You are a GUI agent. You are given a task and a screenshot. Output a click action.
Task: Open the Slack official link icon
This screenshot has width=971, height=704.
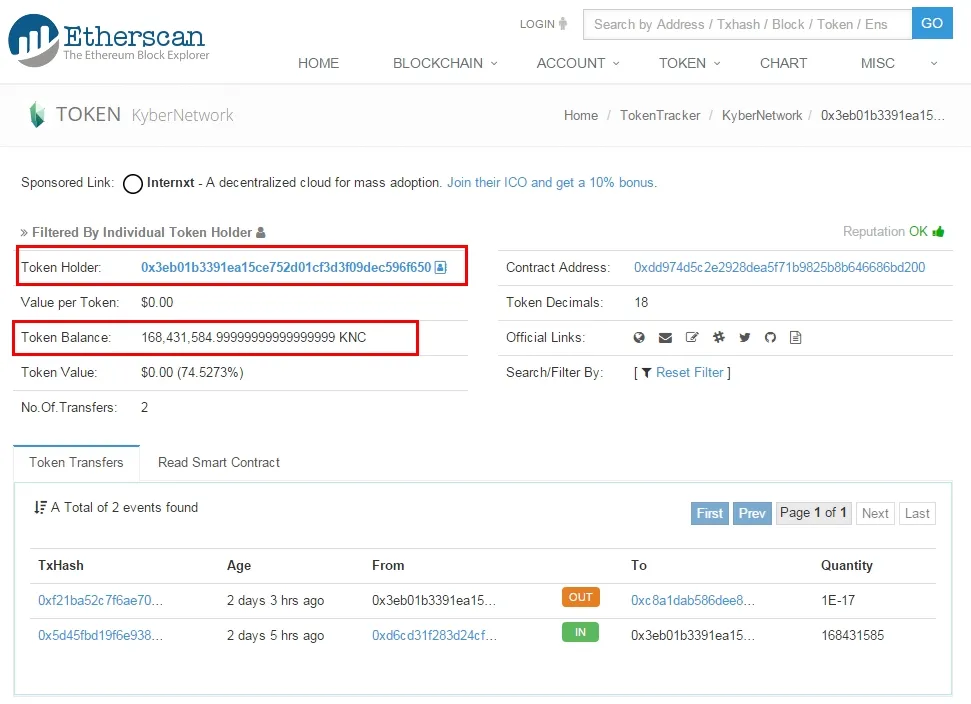[x=718, y=337]
